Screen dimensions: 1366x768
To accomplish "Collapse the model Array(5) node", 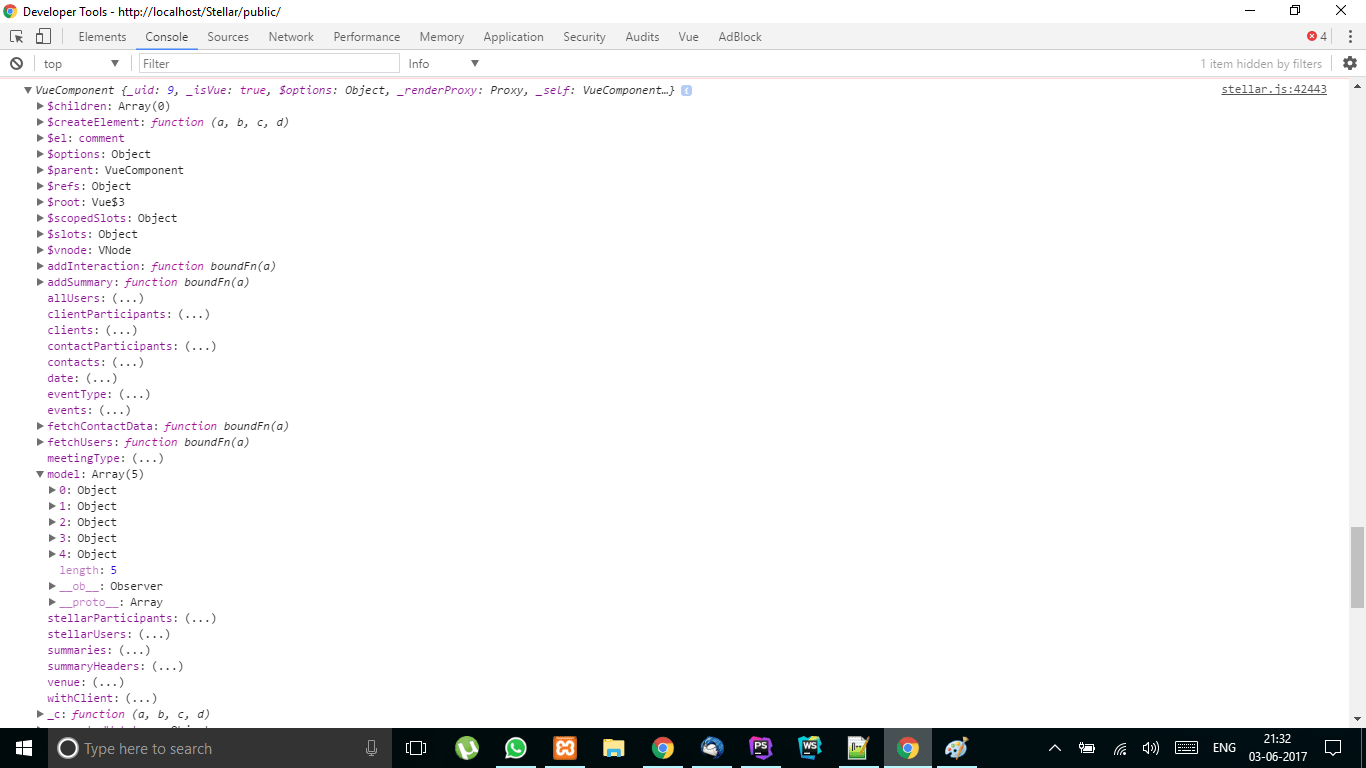I will click(x=40, y=474).
